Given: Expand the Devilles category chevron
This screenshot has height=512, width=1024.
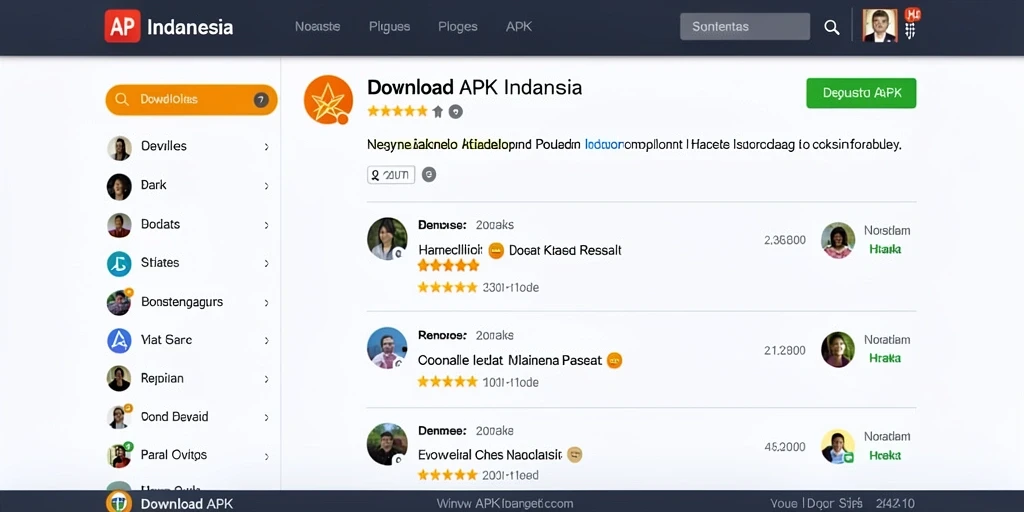Looking at the screenshot, I should 266,147.
